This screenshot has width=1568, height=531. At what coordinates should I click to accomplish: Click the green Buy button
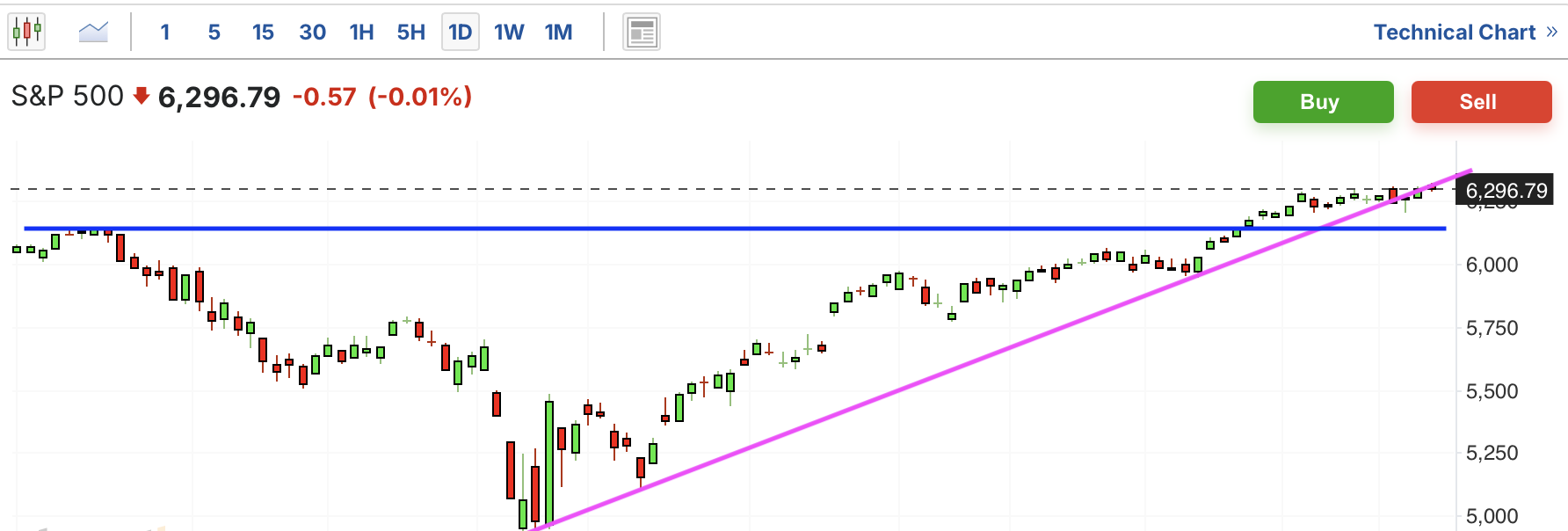click(1323, 102)
